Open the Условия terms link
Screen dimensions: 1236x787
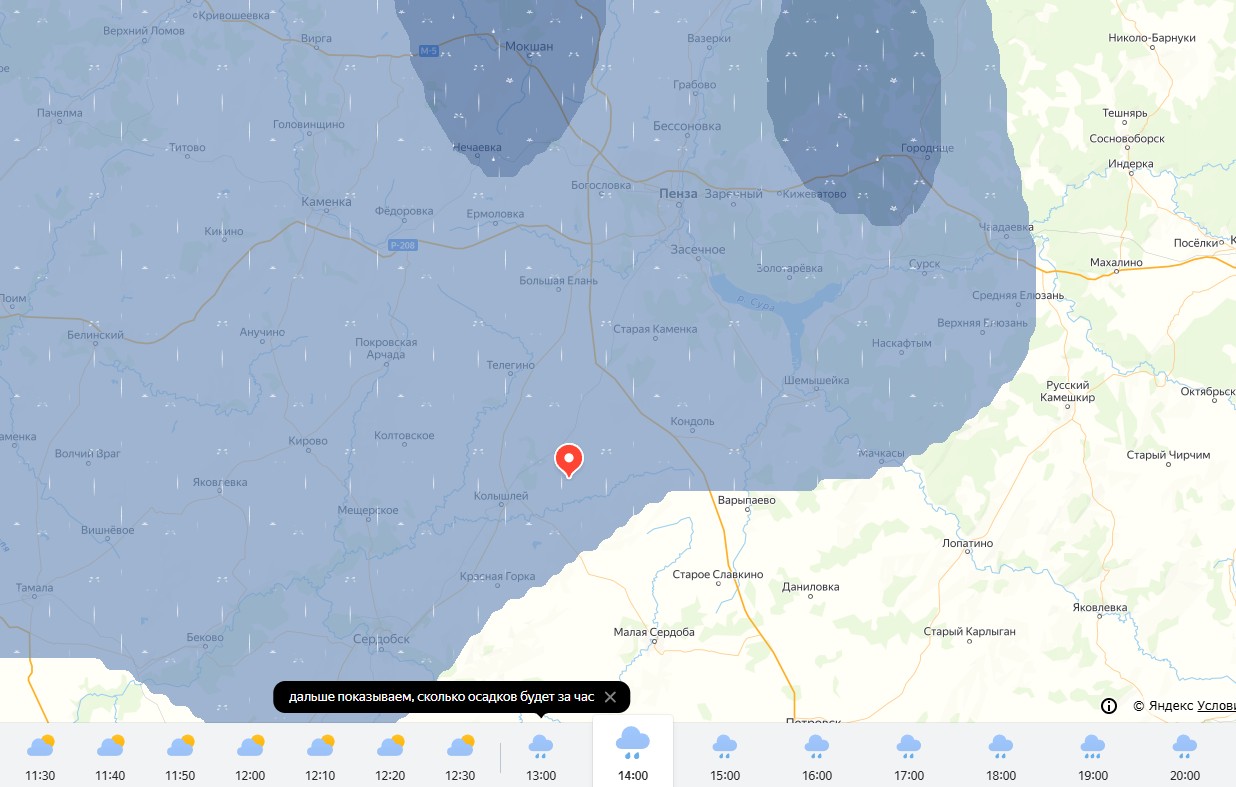click(x=1215, y=706)
